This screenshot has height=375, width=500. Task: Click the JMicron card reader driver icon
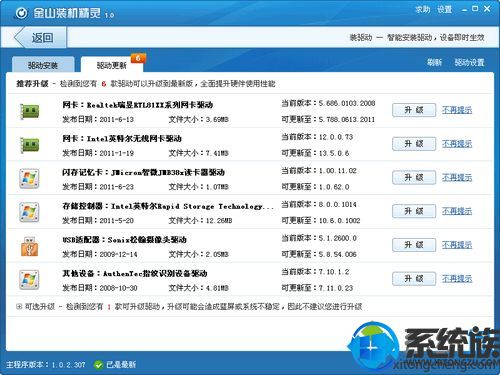pos(29,179)
